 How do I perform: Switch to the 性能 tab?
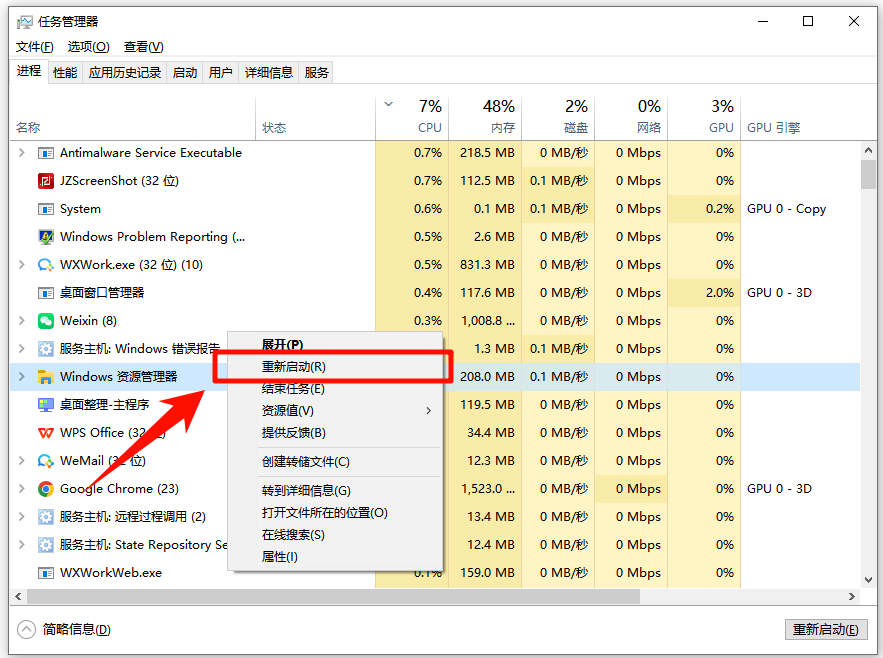coord(65,72)
